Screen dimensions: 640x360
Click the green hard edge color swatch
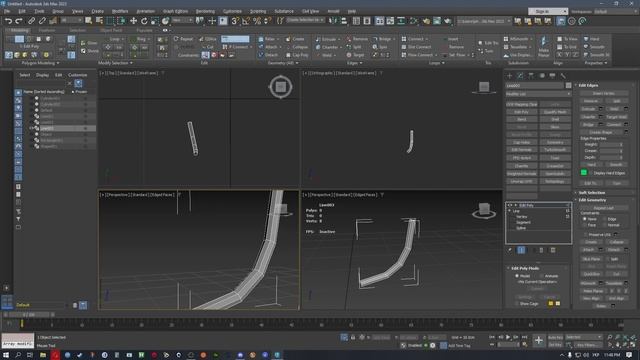tap(584, 173)
